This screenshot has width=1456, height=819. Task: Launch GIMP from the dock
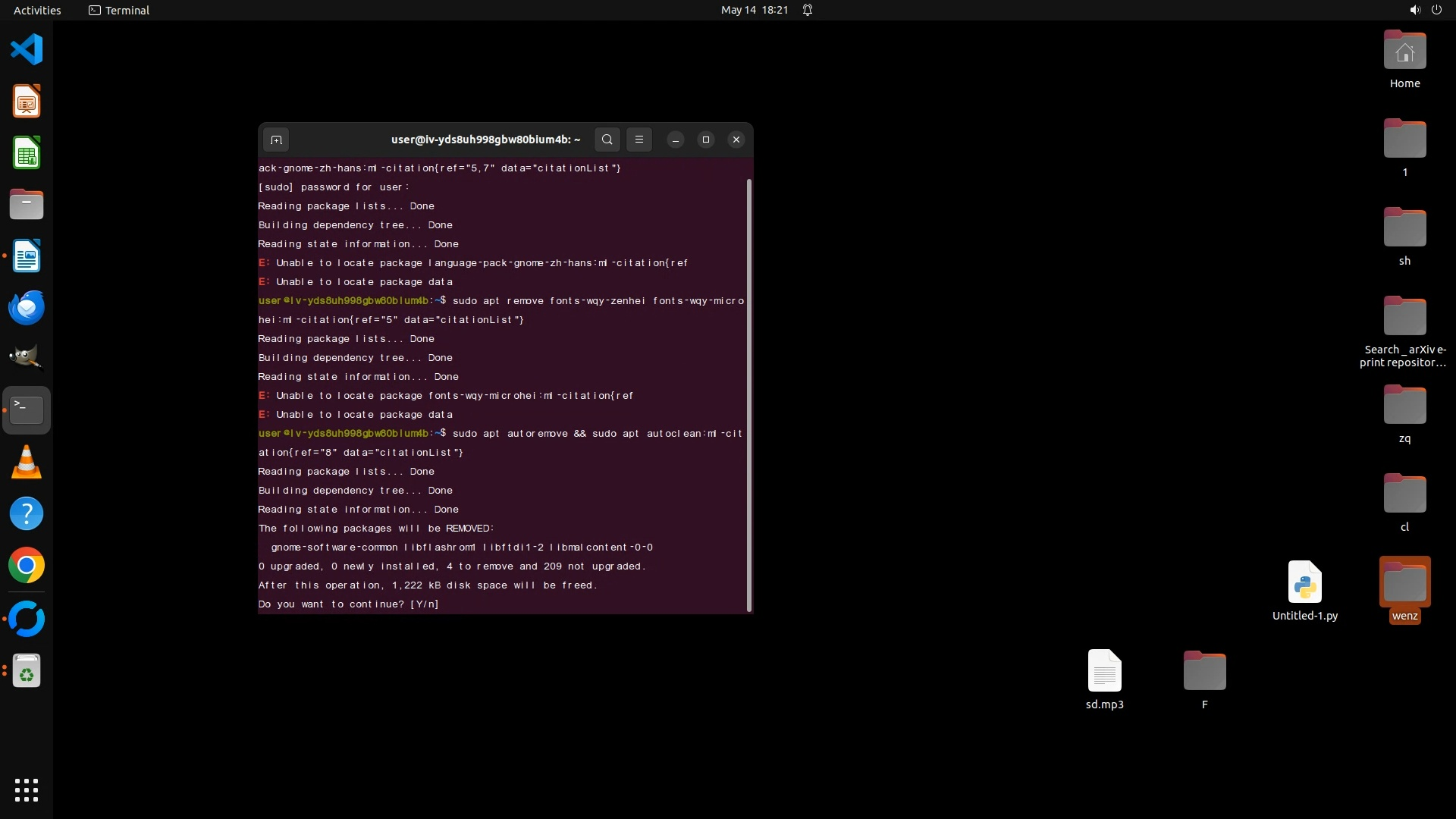[x=27, y=358]
